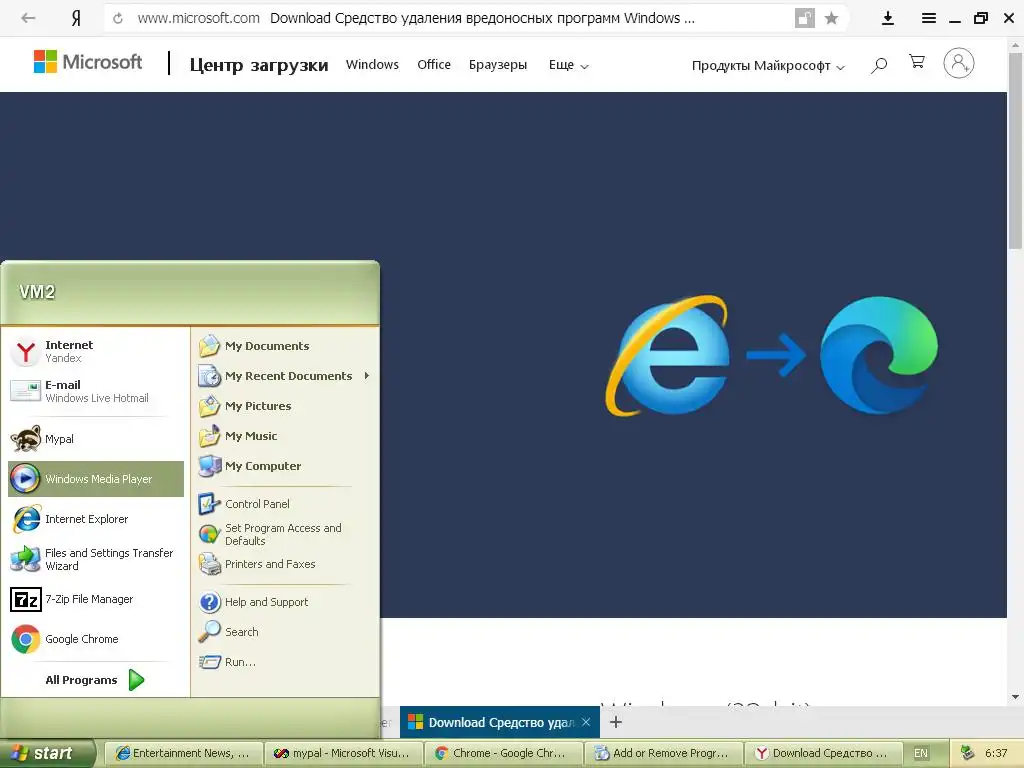
Task: Switch to Entertainment News taskbar window
Action: pos(184,753)
